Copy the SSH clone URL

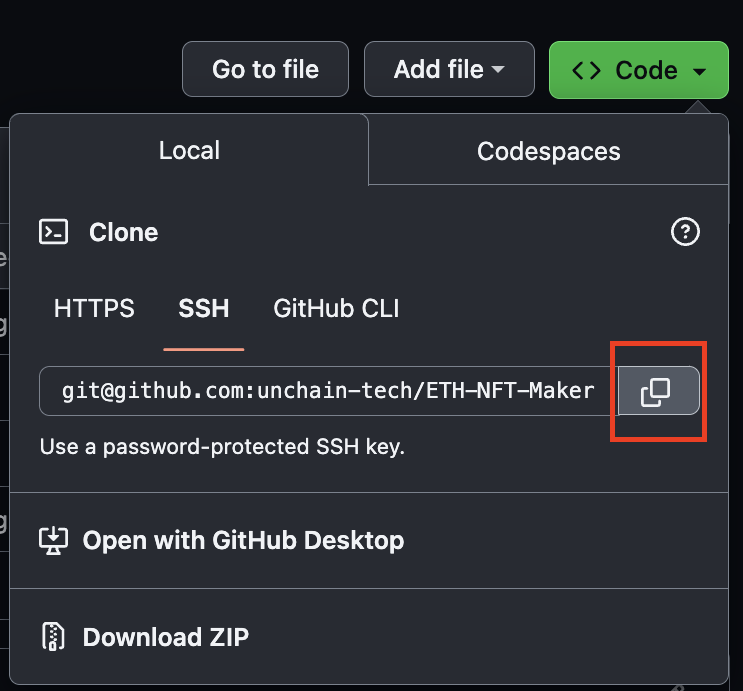click(x=659, y=391)
